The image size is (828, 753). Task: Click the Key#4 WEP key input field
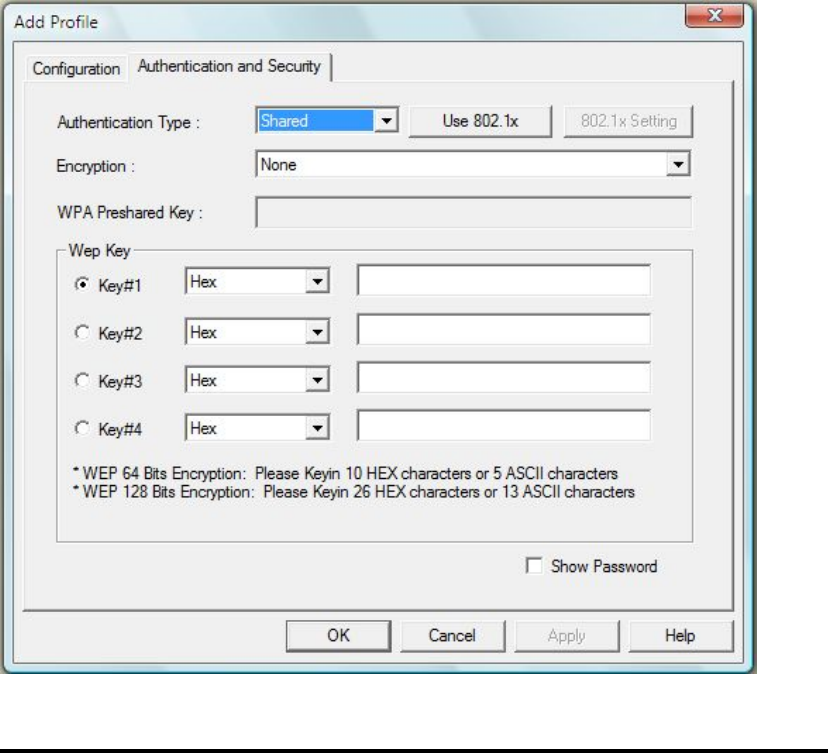point(504,426)
